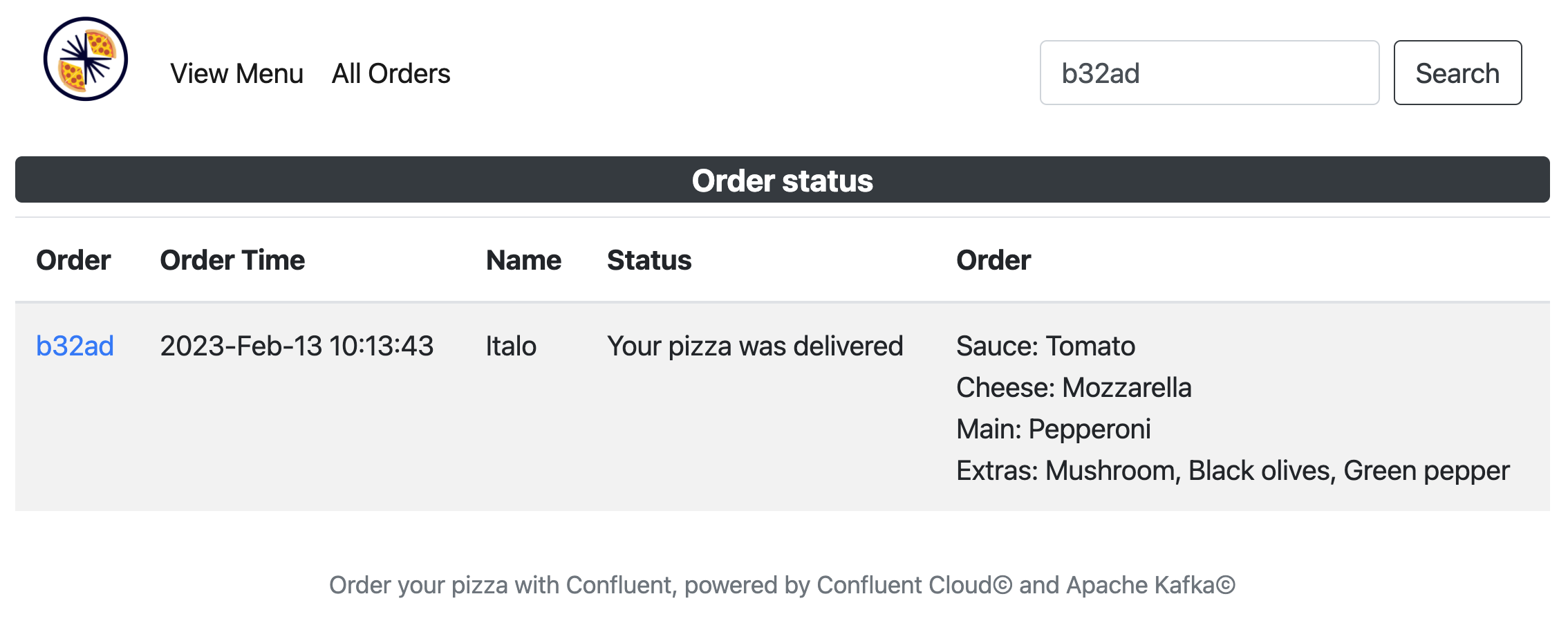Click the Extras ingredients line
1568x621 pixels.
[1232, 470]
